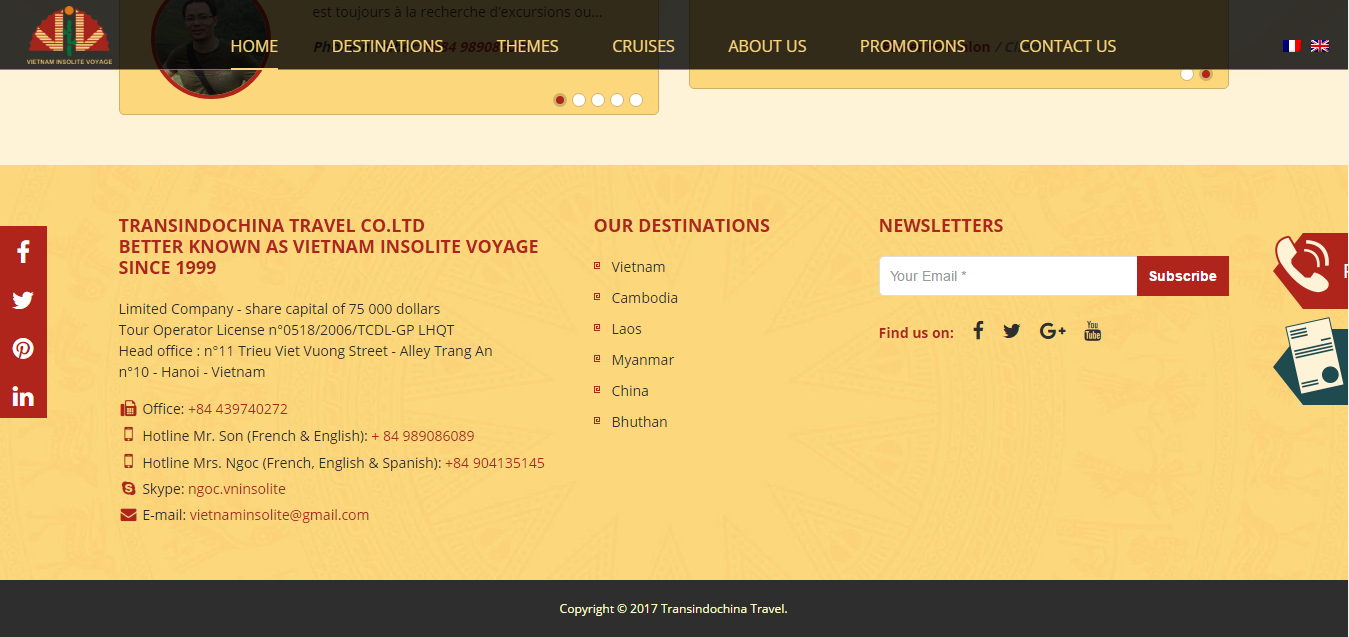Screen dimensions: 1349x637
Task: Click Mr. Son hotline + 84 989086089
Action: [x=423, y=436]
